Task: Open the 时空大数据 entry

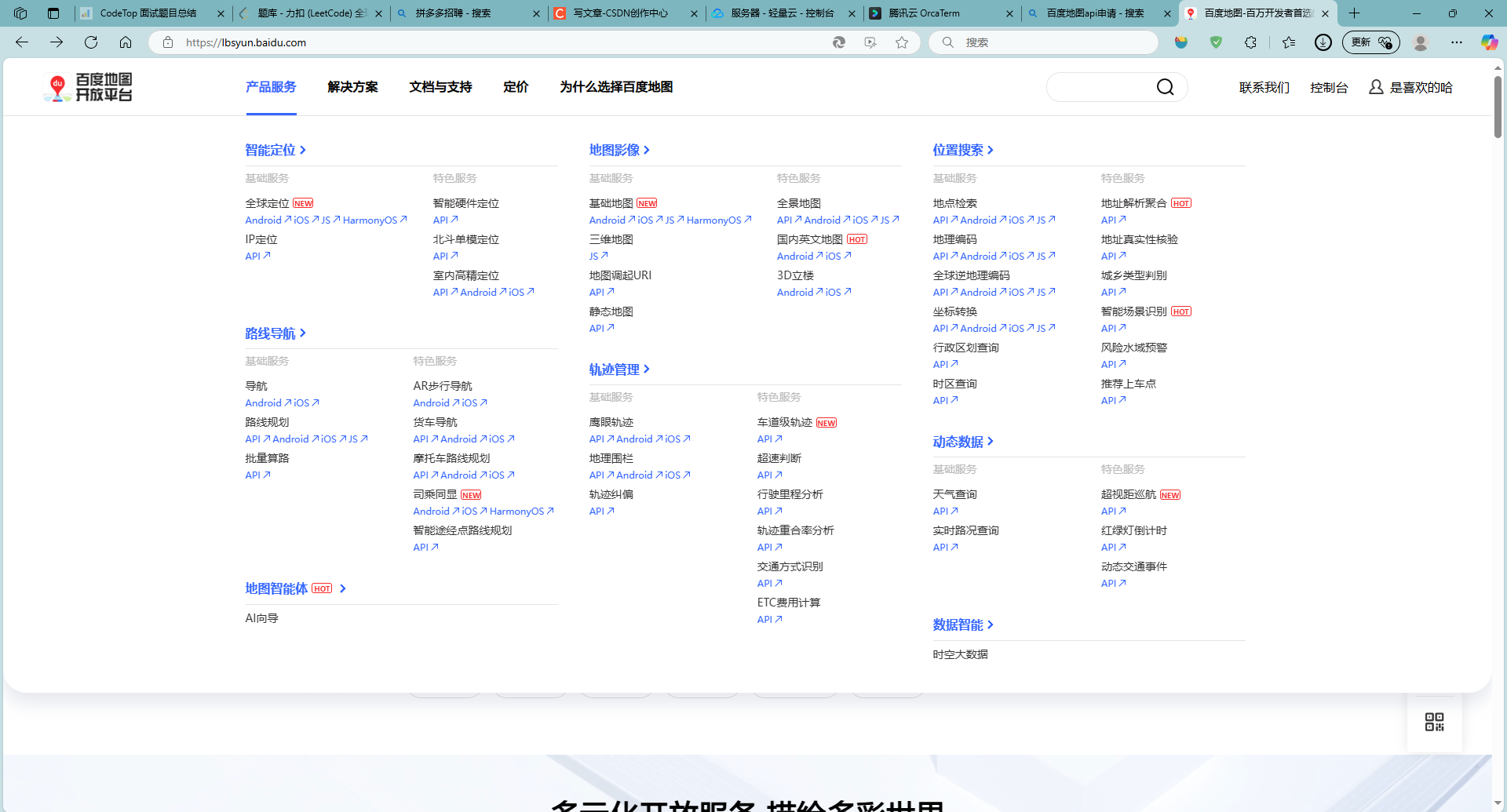Action: tap(960, 654)
